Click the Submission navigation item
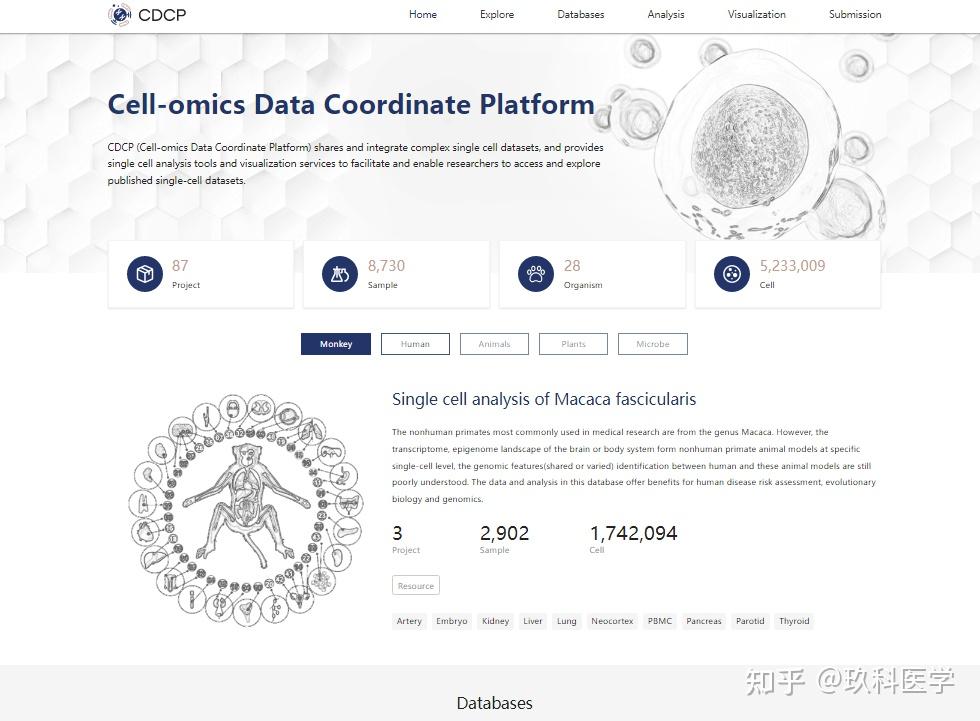Image resolution: width=980 pixels, height=721 pixels. point(854,14)
